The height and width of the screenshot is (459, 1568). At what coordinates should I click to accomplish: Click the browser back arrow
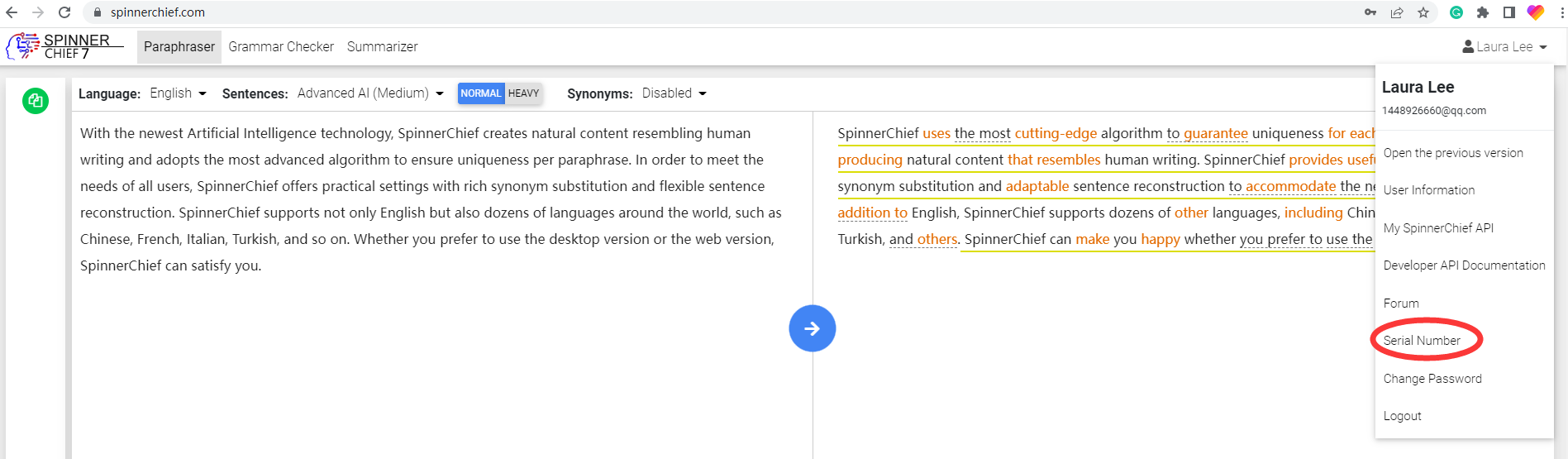pos(12,12)
